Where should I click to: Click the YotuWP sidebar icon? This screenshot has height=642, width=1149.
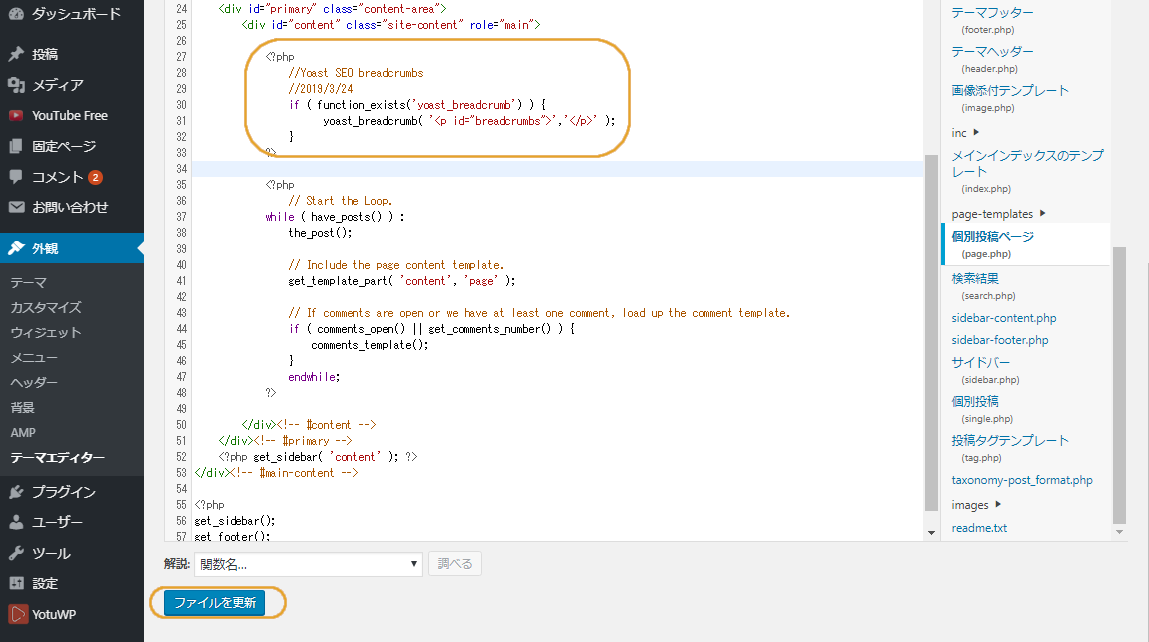coord(16,614)
